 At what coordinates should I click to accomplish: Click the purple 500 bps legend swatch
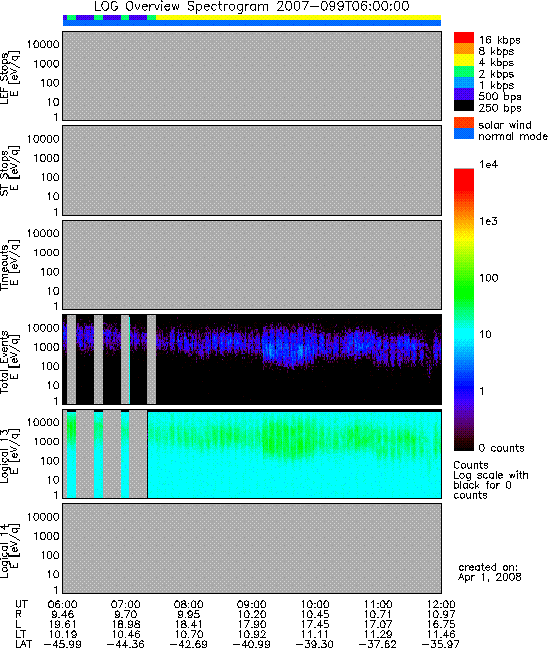click(x=464, y=94)
